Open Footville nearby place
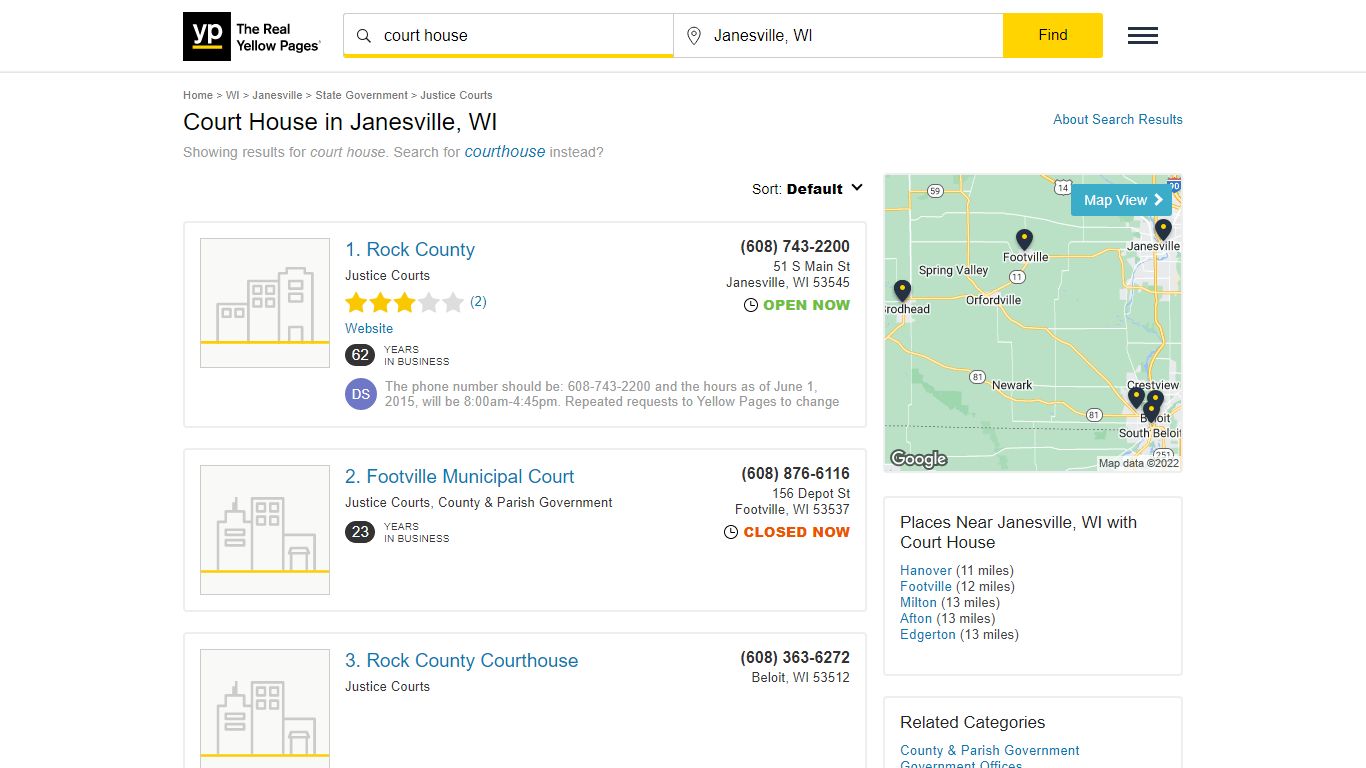The image size is (1366, 768). [x=926, y=586]
